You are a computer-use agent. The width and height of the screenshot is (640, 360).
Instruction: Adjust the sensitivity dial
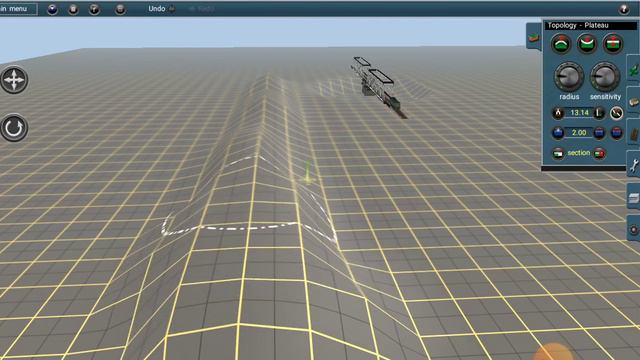(x=604, y=77)
